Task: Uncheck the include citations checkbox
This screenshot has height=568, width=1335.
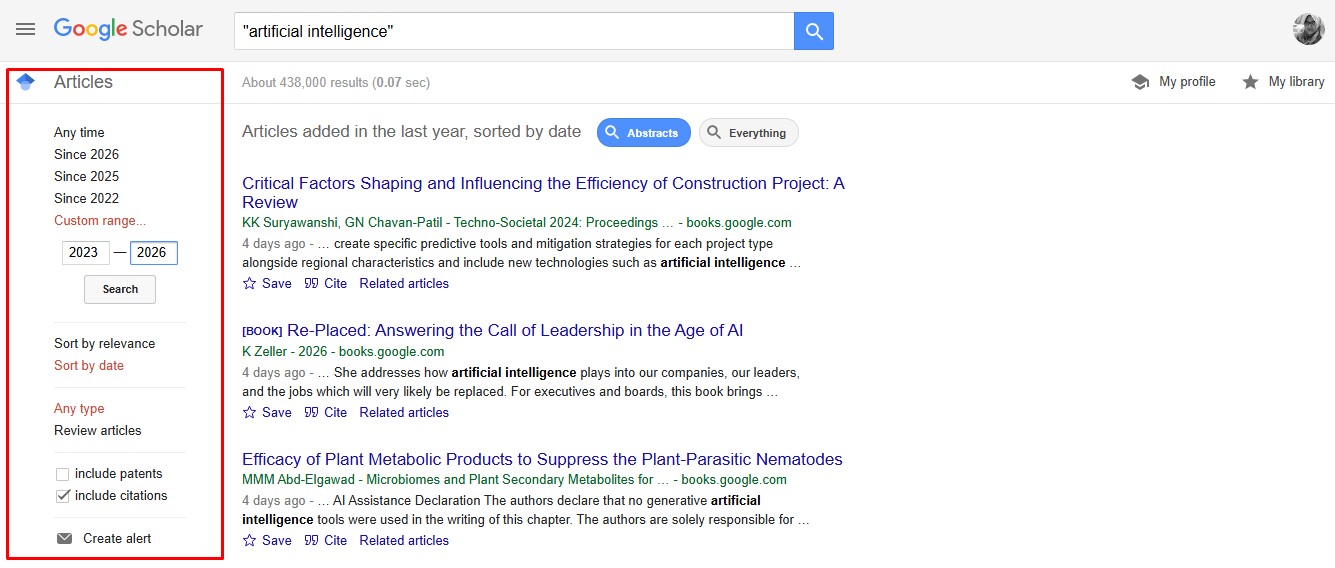Action: click(x=63, y=496)
